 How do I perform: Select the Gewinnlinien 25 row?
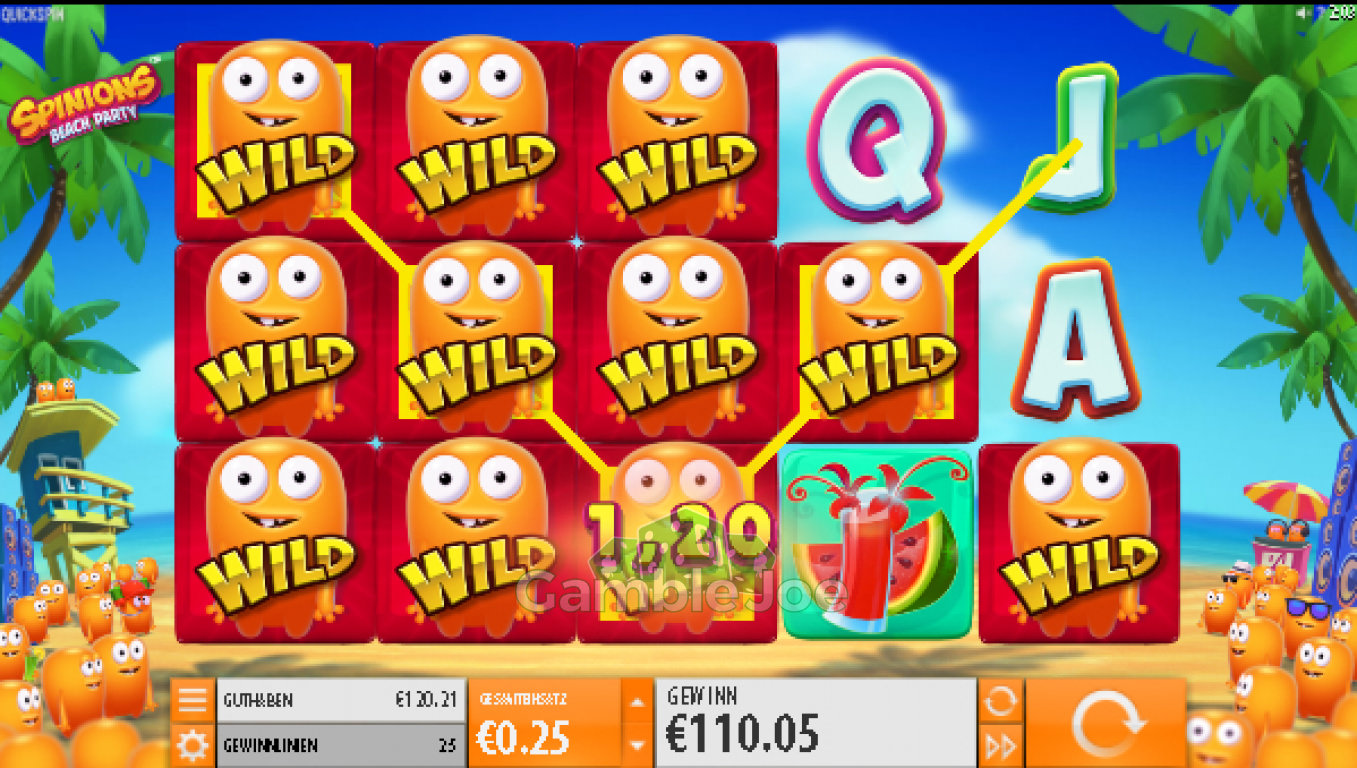tap(341, 746)
